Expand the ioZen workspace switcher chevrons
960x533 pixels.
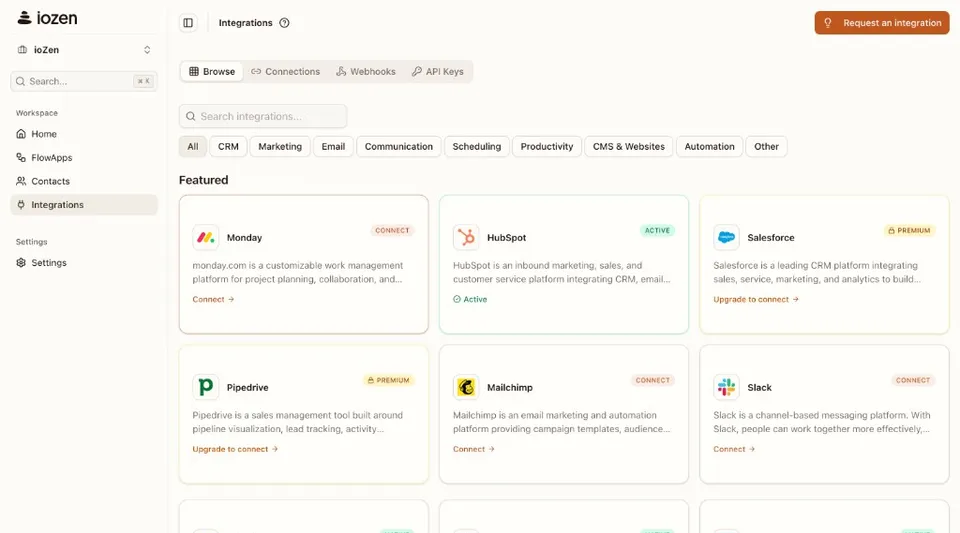tap(147, 50)
